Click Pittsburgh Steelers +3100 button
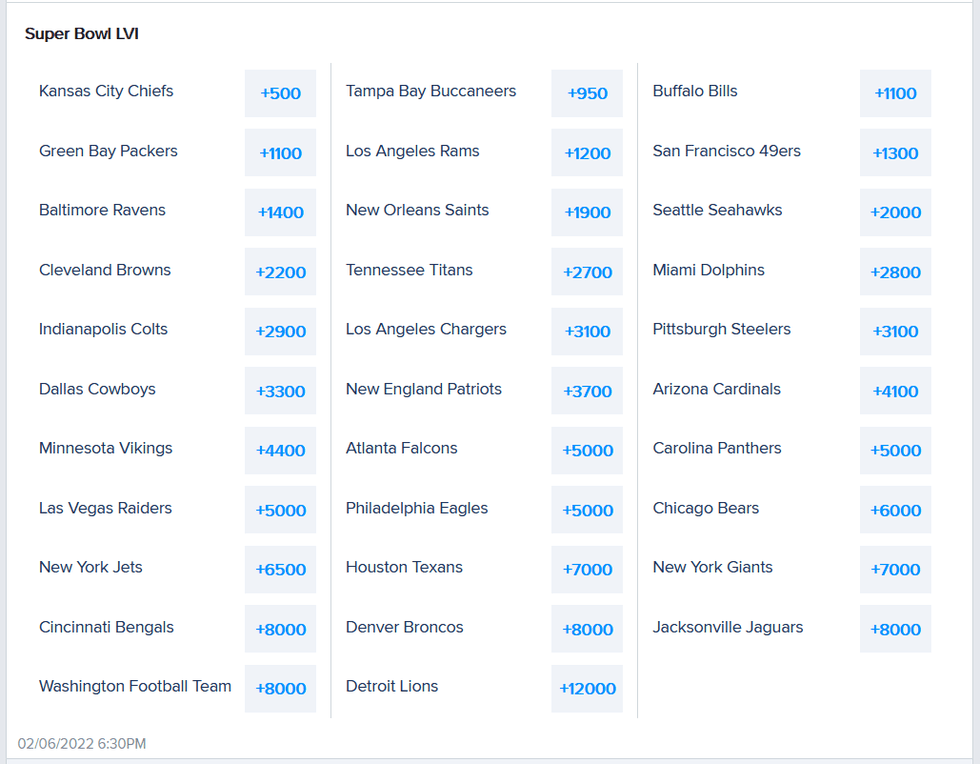 (895, 331)
